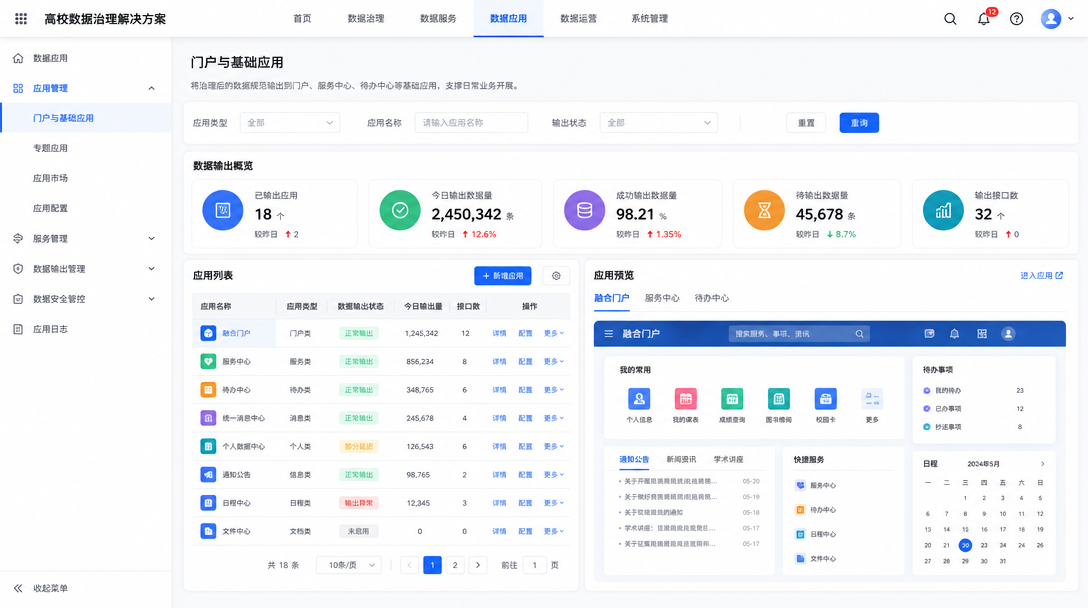The width and height of the screenshot is (1088, 608).
Task: Click the table settings gear icon
Action: pos(556,276)
